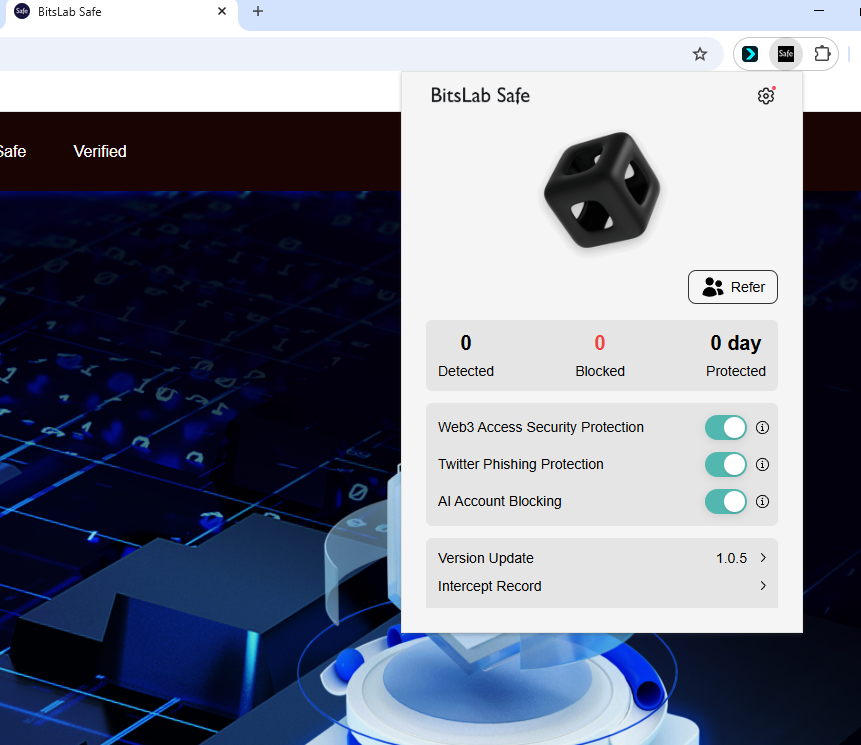The image size is (861, 745).
Task: Click the Refer button
Action: point(733,287)
